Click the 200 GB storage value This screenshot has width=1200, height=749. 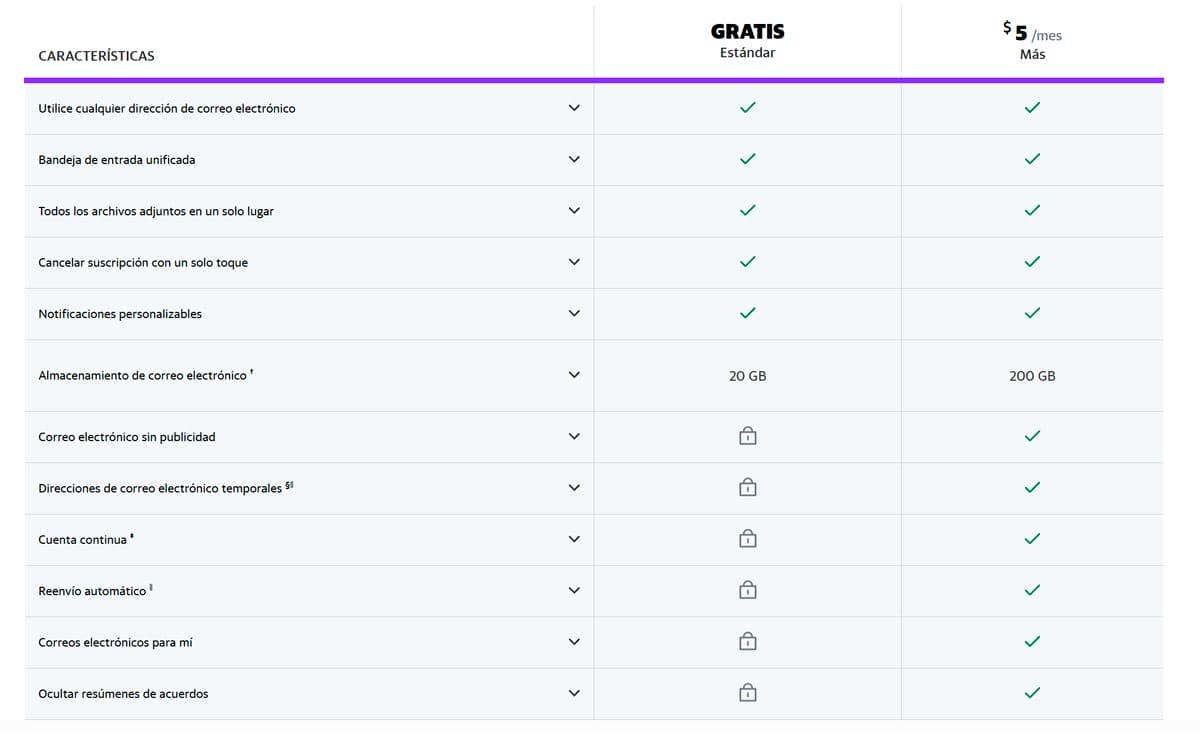1032,376
